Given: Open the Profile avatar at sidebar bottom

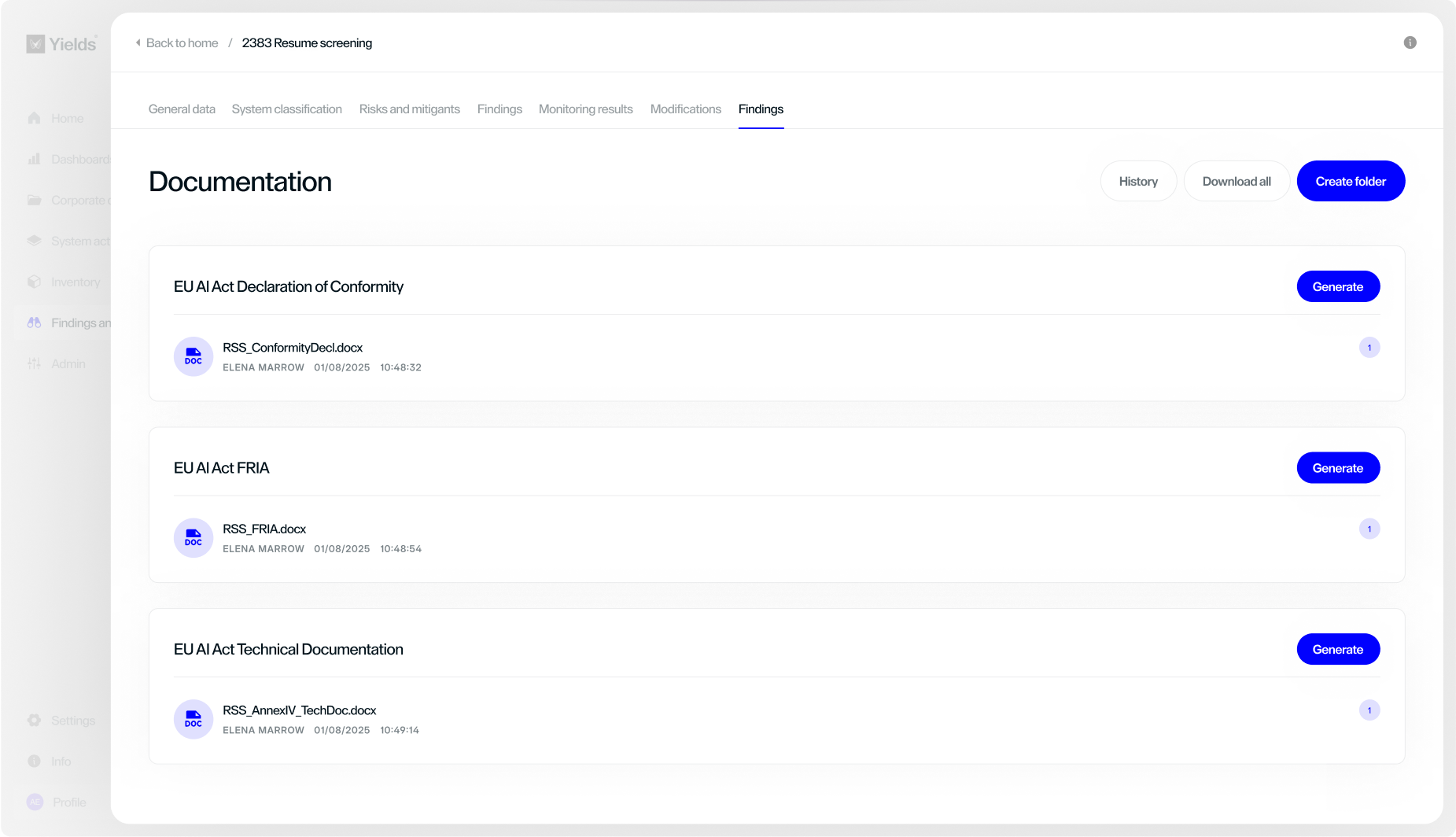Looking at the screenshot, I should coord(35,802).
